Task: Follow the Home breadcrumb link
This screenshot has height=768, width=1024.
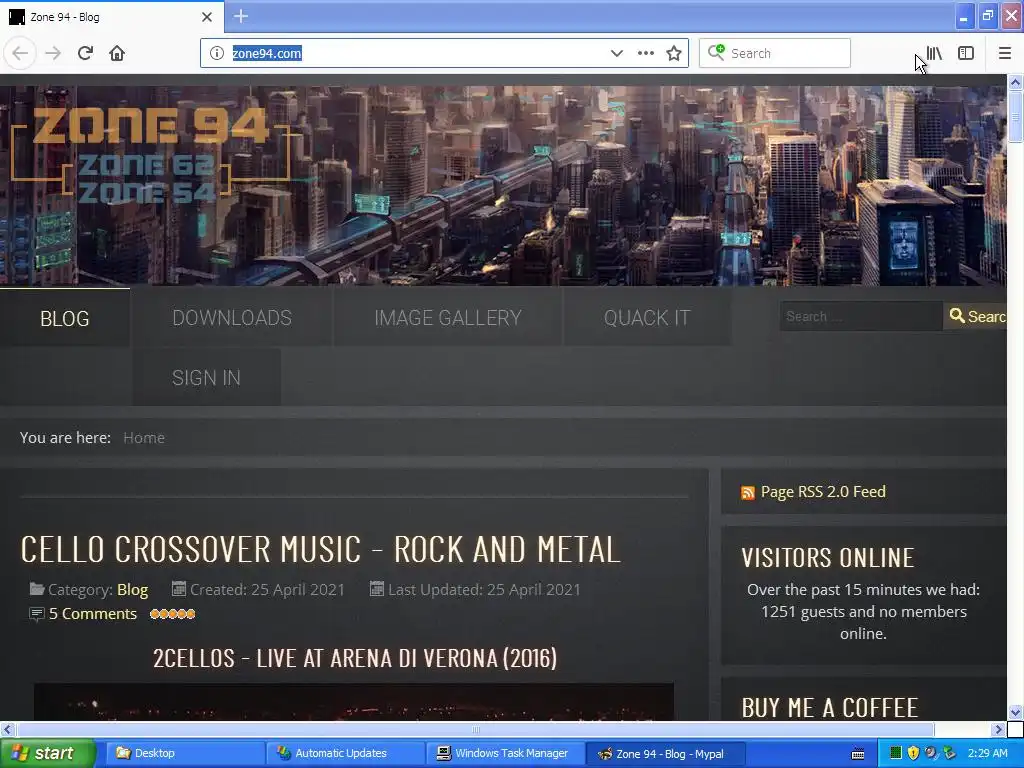Action: coord(144,438)
